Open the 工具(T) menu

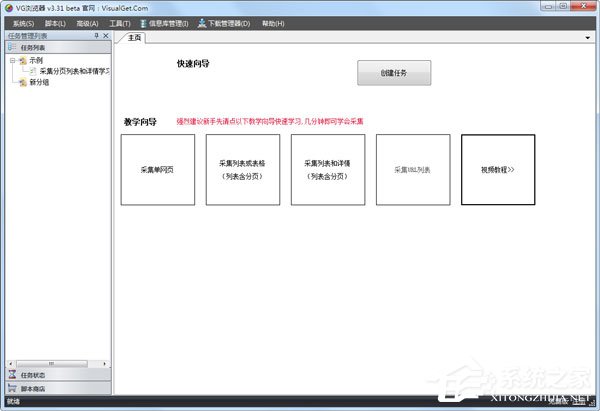click(x=119, y=22)
